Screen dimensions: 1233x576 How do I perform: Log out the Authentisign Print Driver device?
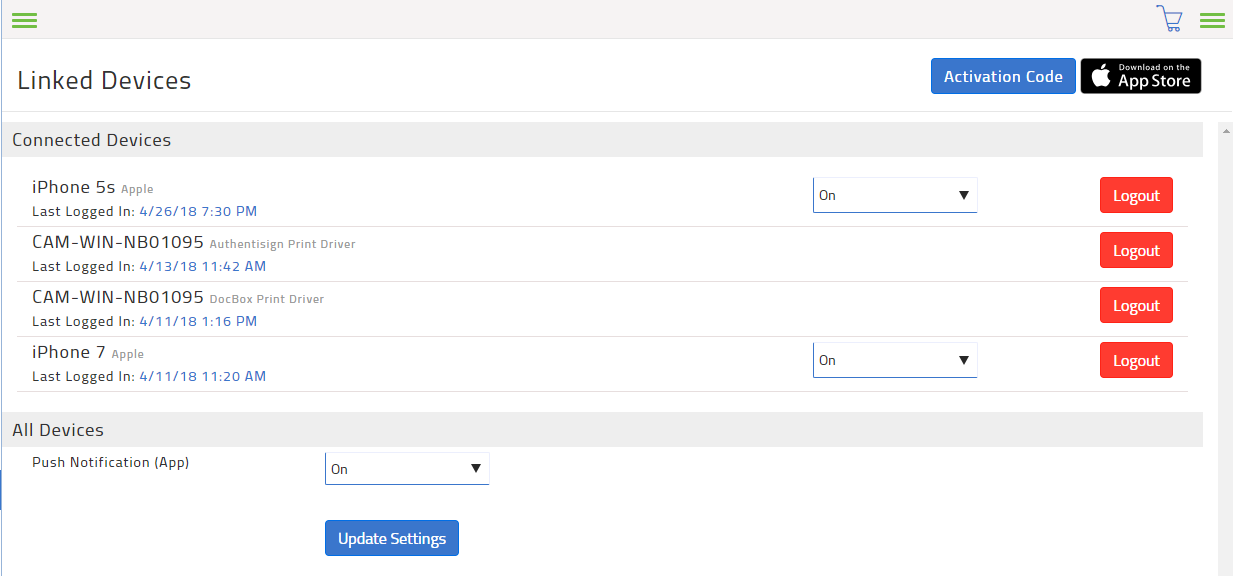(x=1136, y=251)
